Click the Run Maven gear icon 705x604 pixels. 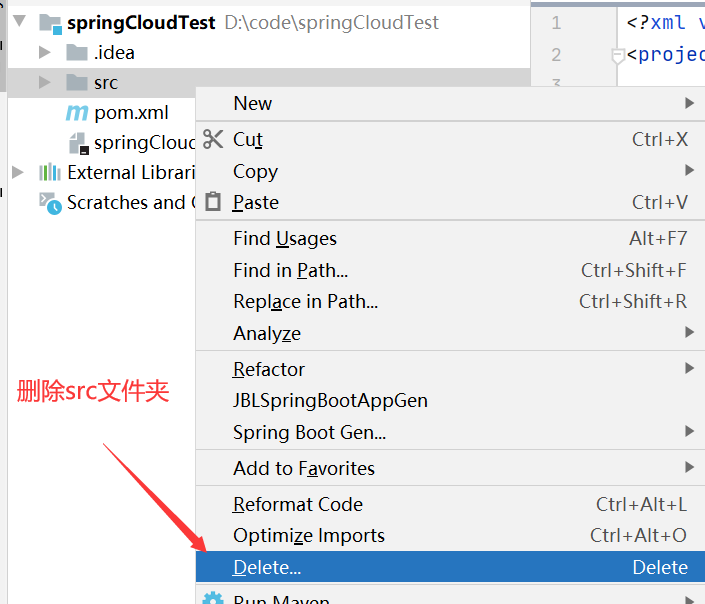click(213, 598)
